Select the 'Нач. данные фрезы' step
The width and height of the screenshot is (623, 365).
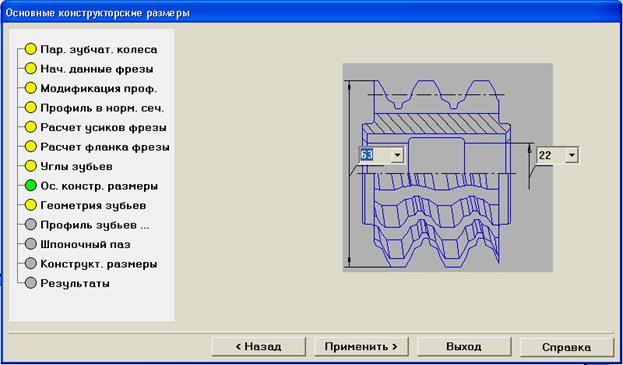97,69
